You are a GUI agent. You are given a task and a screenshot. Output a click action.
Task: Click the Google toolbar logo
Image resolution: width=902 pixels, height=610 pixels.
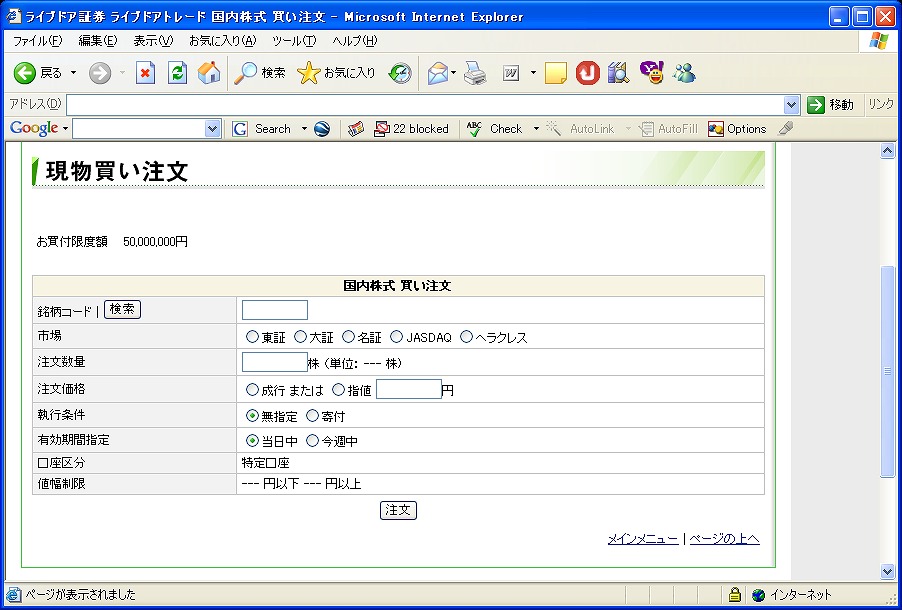pos(34,128)
